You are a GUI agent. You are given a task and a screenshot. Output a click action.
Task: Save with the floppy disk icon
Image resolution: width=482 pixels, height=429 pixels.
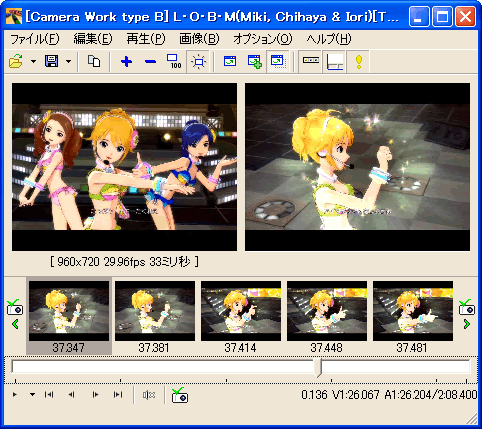coord(52,61)
